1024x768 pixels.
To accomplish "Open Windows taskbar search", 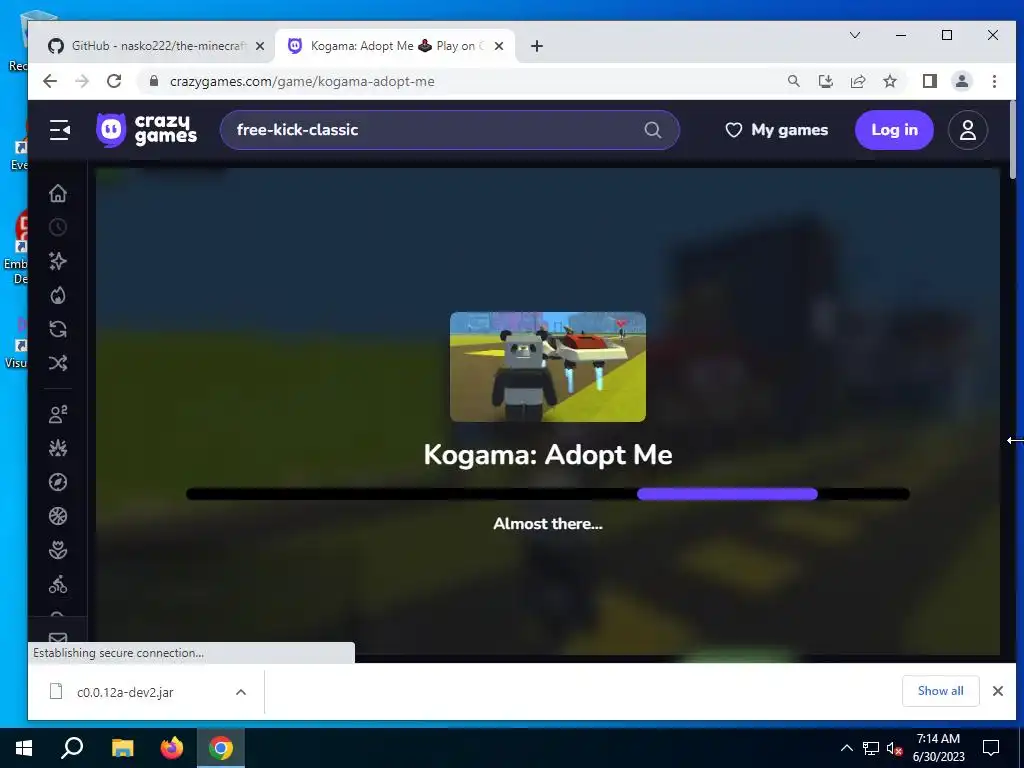I will coord(72,748).
